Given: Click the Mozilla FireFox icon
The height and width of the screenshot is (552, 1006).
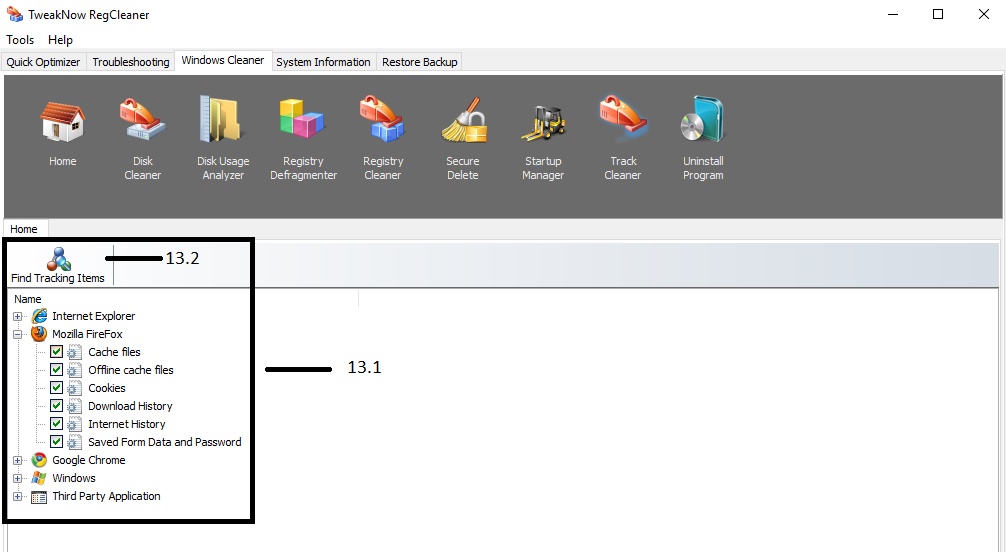Looking at the screenshot, I should pyautogui.click(x=39, y=334).
